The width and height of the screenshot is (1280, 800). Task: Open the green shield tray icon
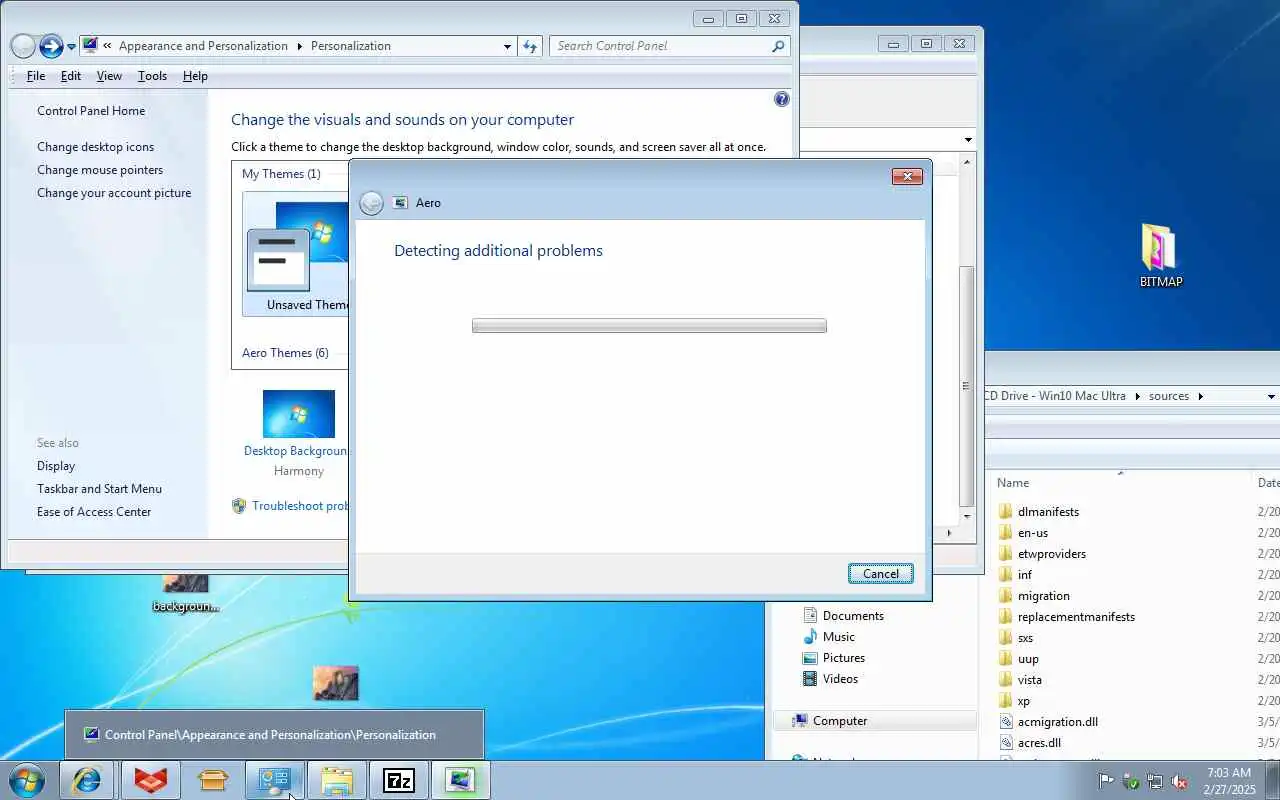[1131, 781]
